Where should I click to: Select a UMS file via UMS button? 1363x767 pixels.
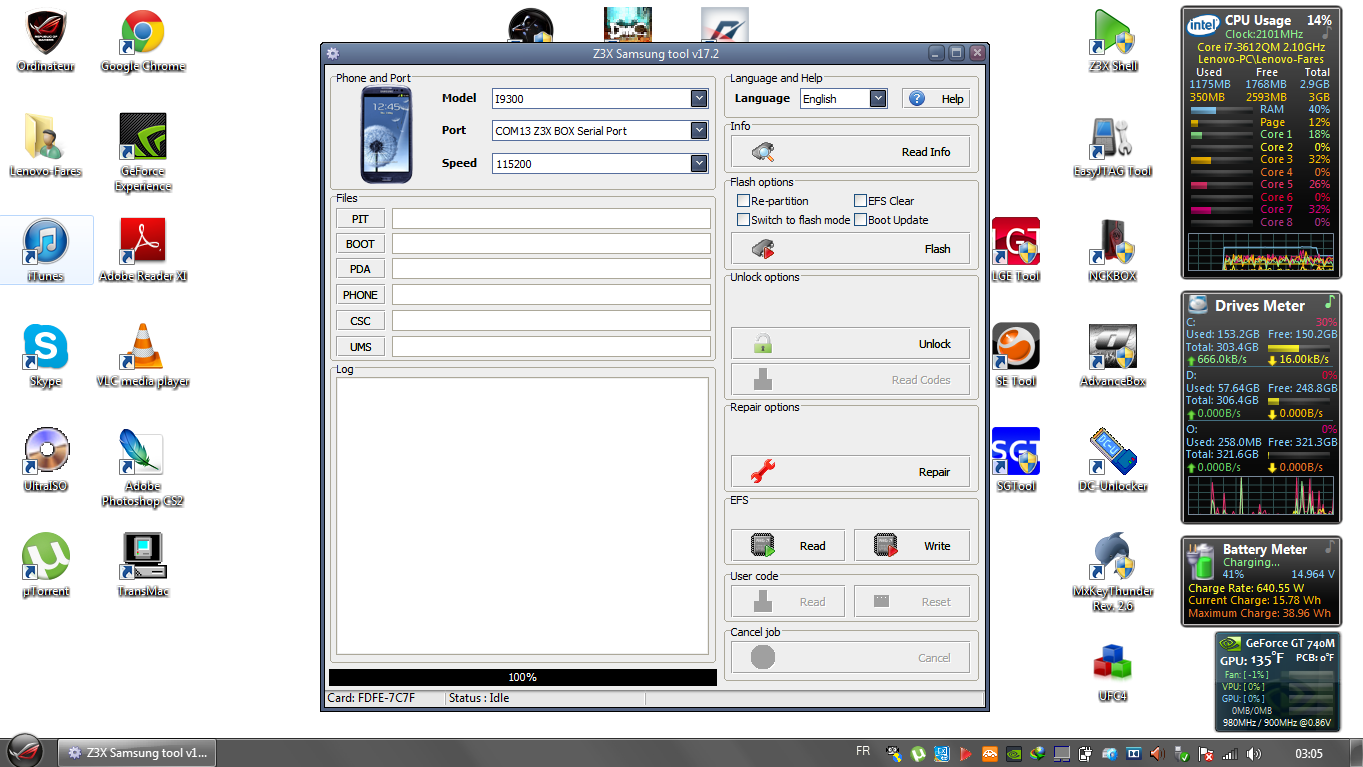[360, 347]
